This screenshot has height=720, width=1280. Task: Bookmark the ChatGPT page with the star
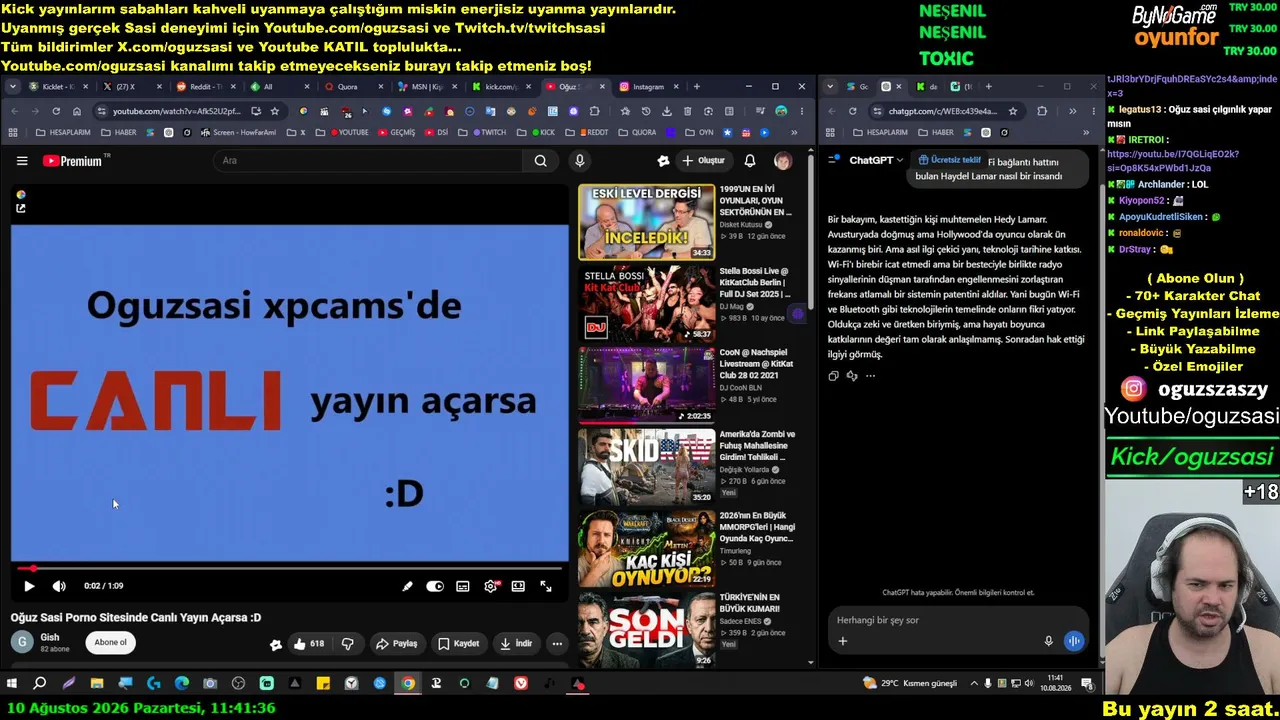[1013, 111]
